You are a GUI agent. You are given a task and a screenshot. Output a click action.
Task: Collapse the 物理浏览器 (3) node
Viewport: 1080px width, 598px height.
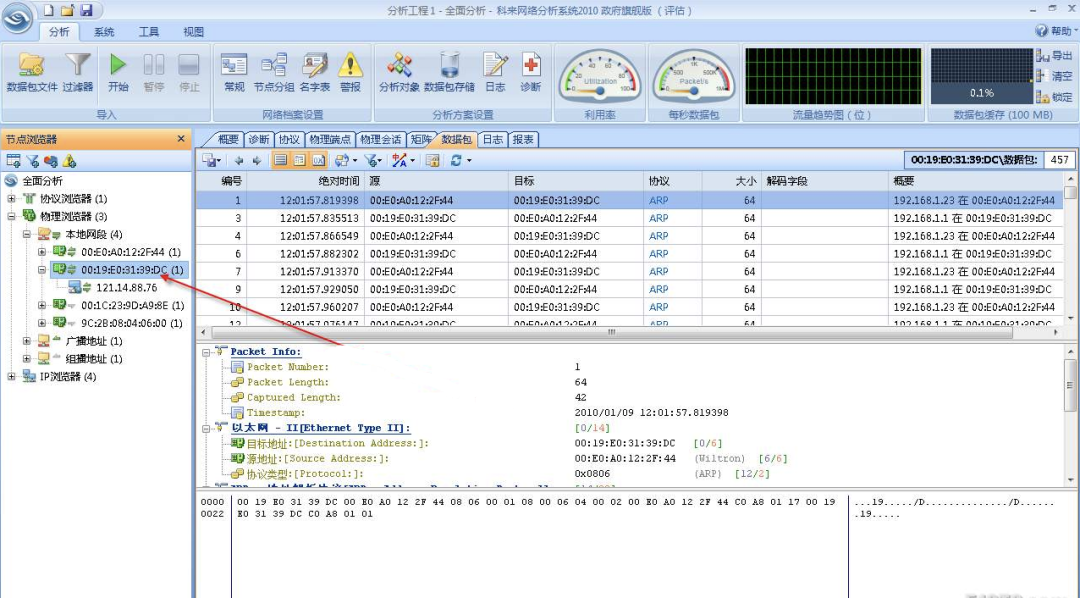click(11, 216)
